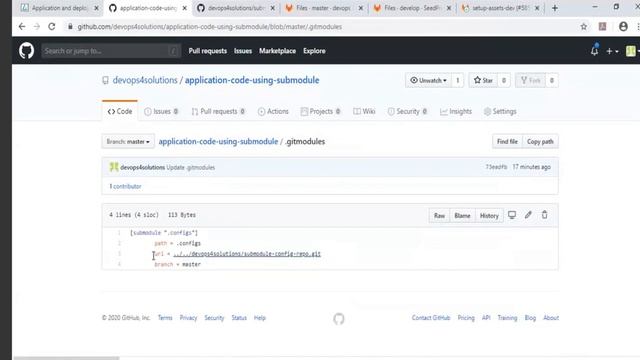This screenshot has width=640, height=360.
Task: Open application-code-using-submodule repo title link
Action: coord(252,80)
